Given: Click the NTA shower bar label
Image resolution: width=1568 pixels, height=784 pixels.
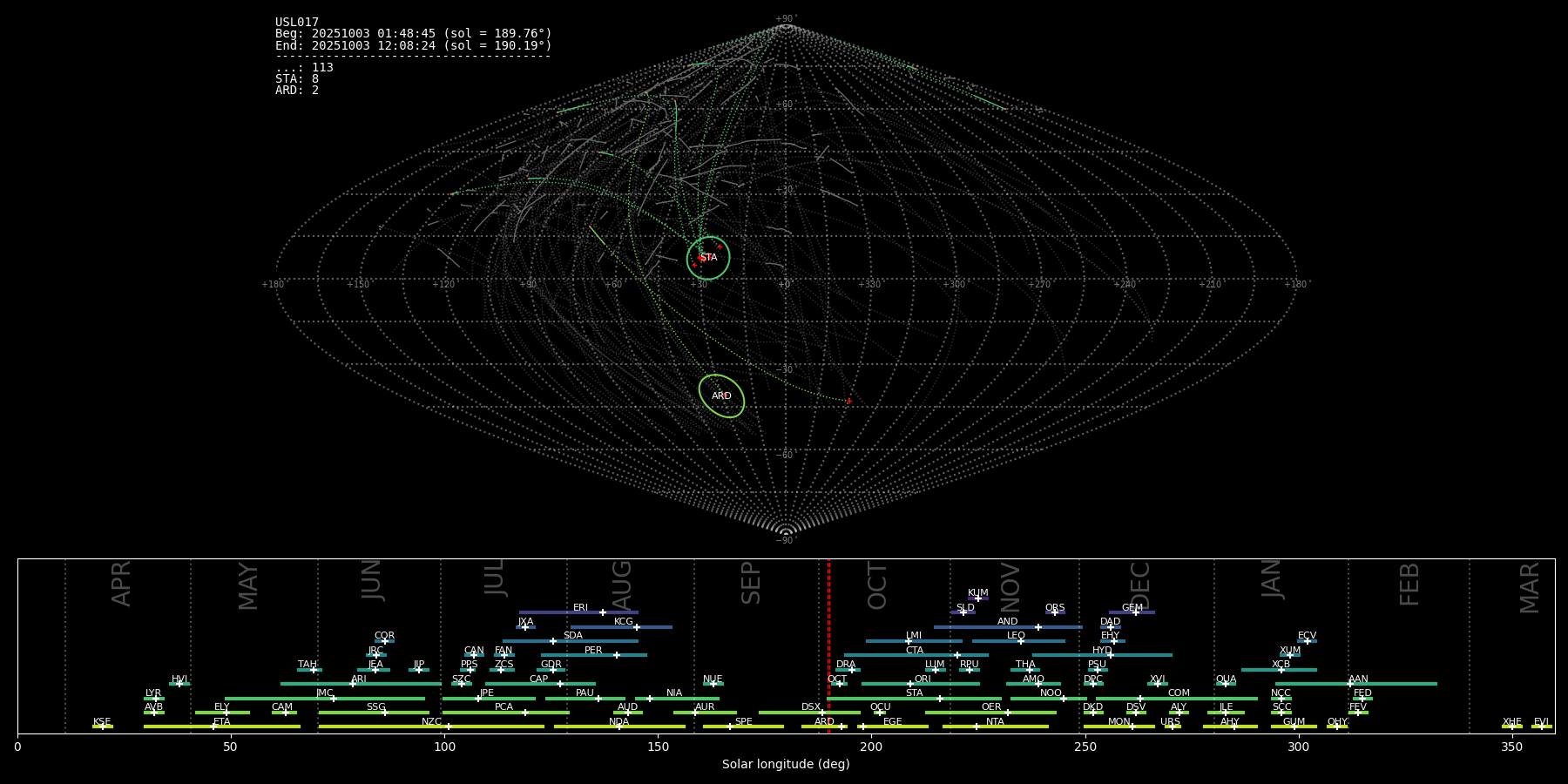Looking at the screenshot, I should (995, 721).
